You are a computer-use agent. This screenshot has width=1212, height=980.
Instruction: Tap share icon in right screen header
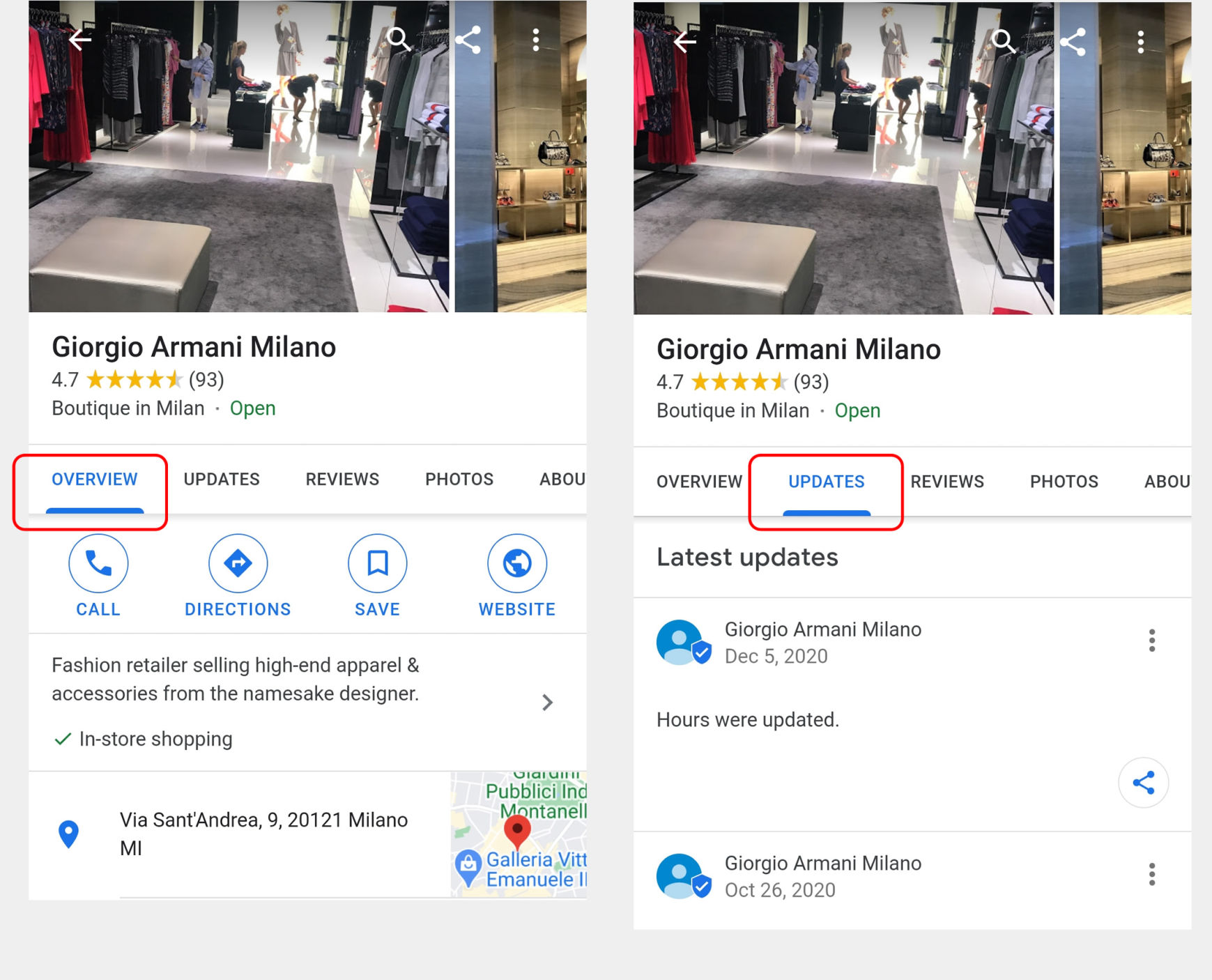[x=1073, y=43]
